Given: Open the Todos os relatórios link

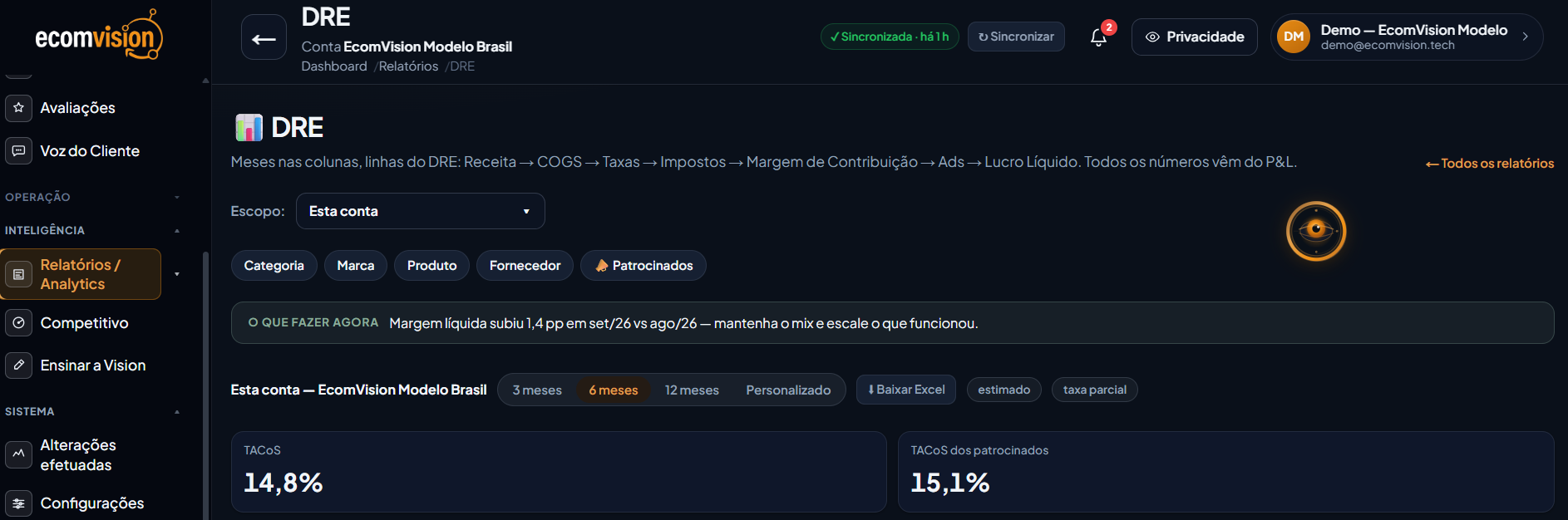Looking at the screenshot, I should 1490,163.
